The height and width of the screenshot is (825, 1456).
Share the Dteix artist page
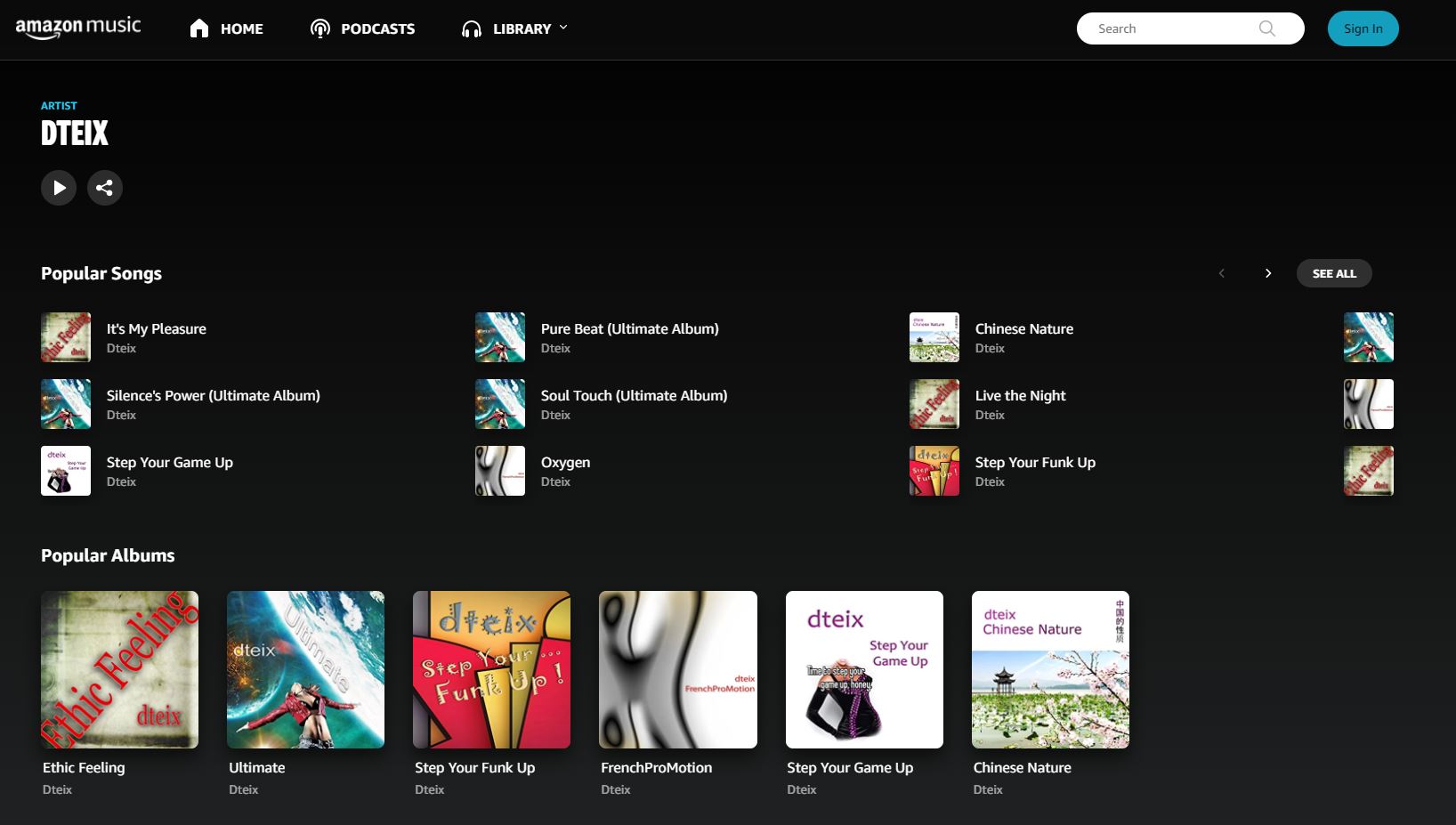coord(105,188)
